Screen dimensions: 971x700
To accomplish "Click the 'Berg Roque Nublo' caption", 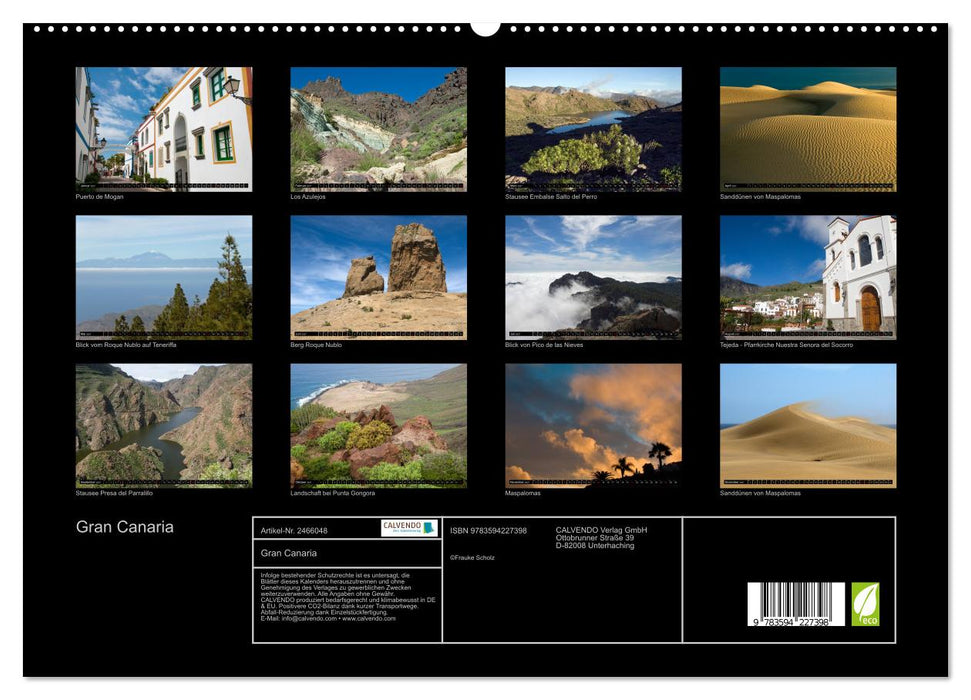I will [x=316, y=345].
